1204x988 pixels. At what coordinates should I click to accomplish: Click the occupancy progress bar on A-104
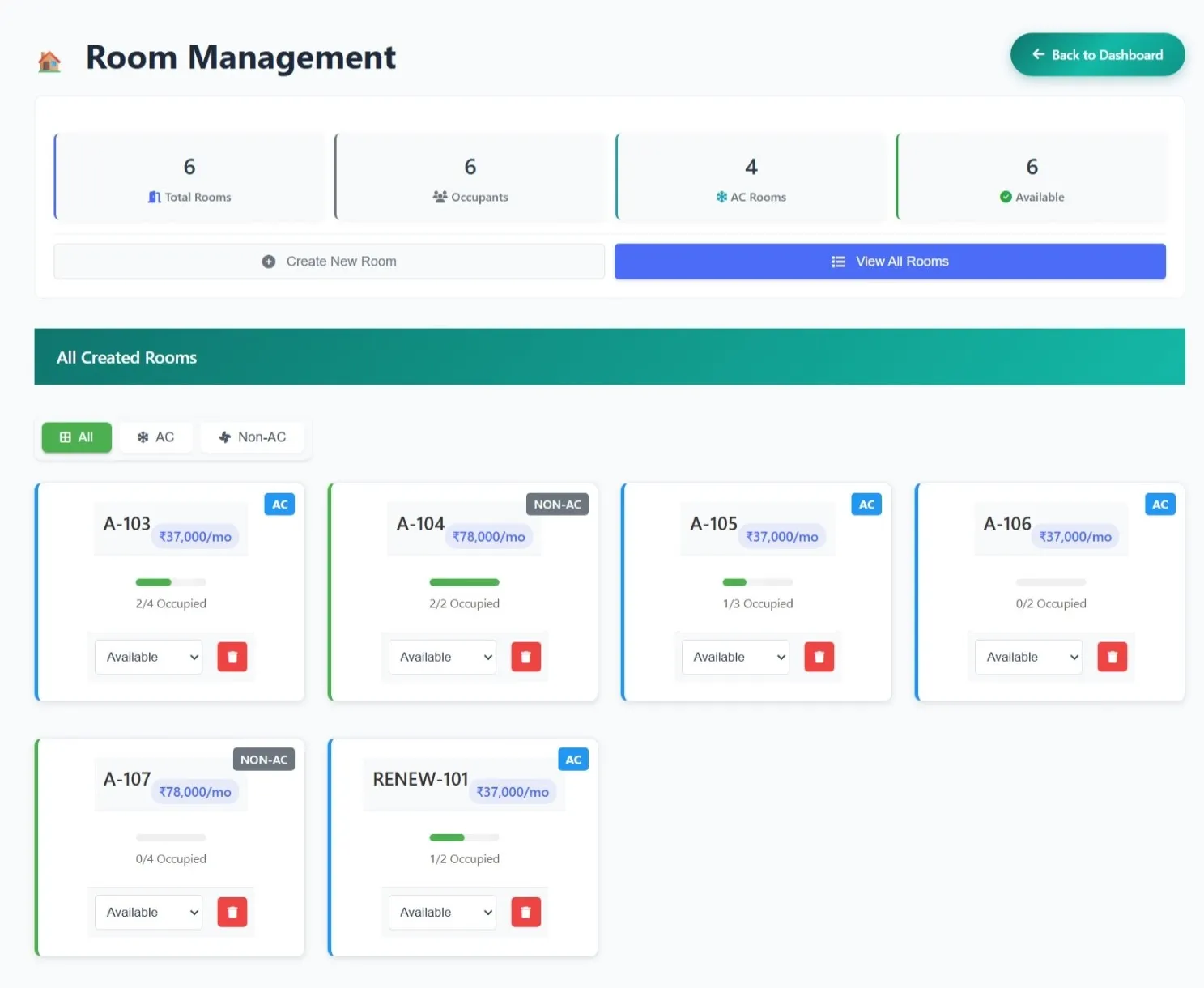[464, 581]
